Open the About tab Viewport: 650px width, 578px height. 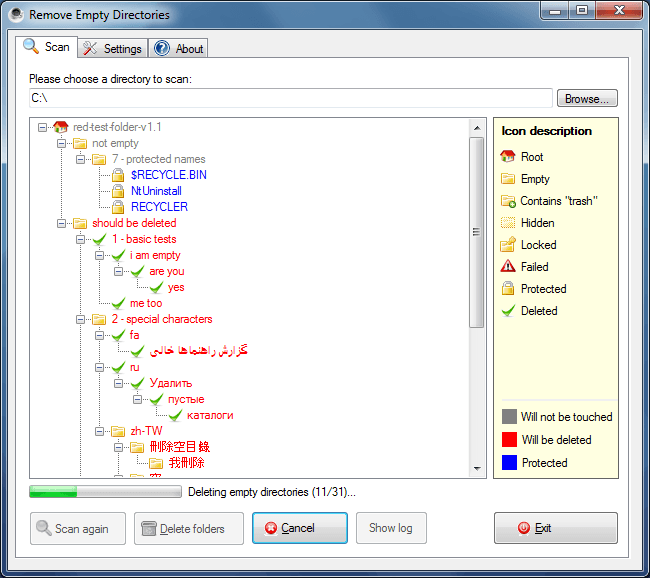point(178,49)
